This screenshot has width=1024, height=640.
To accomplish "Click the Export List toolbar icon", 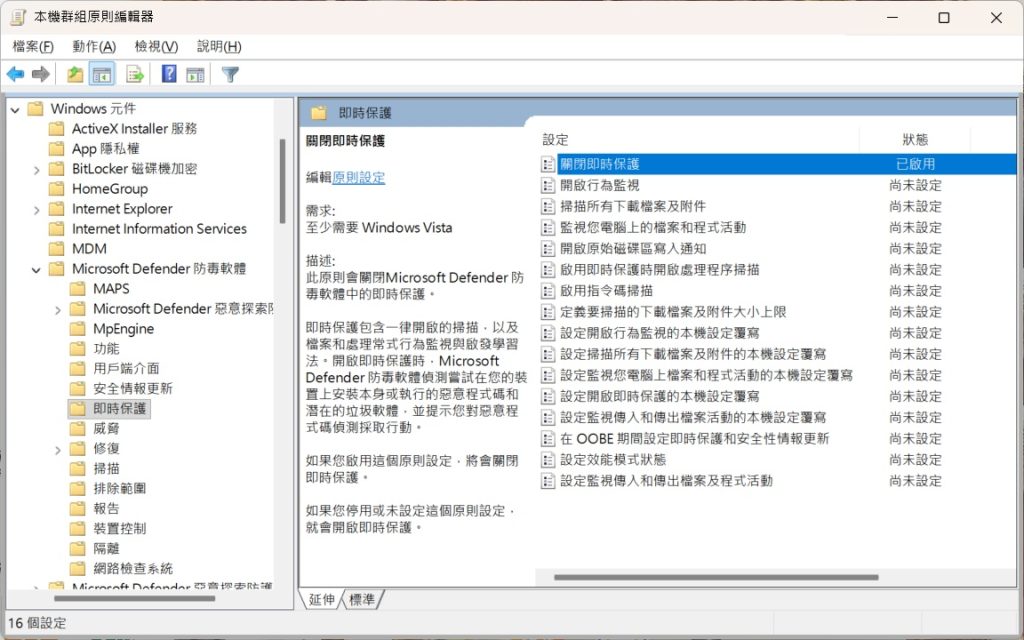I will [135, 74].
